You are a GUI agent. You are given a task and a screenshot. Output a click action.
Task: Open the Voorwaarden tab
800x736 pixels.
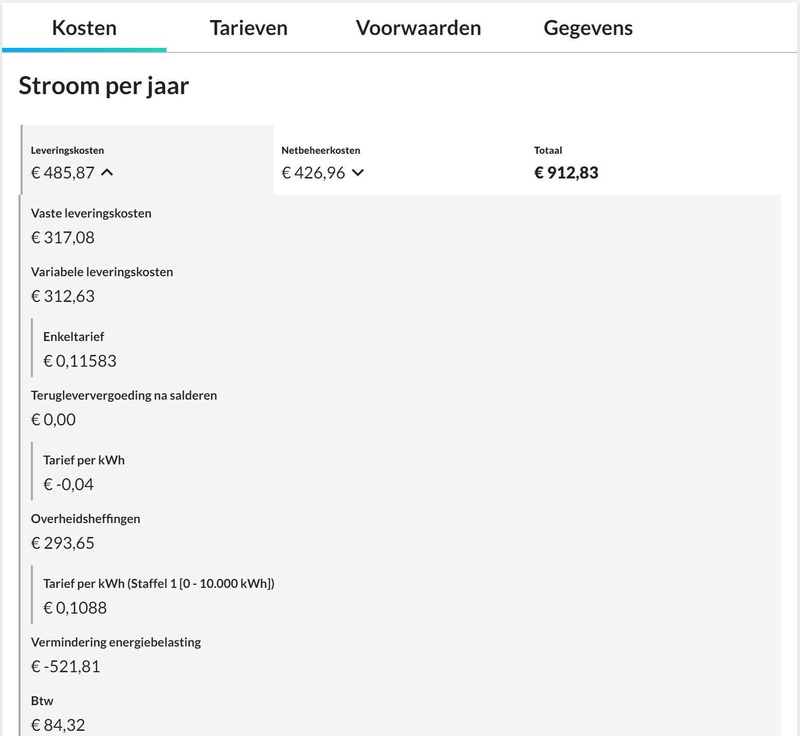click(x=418, y=27)
